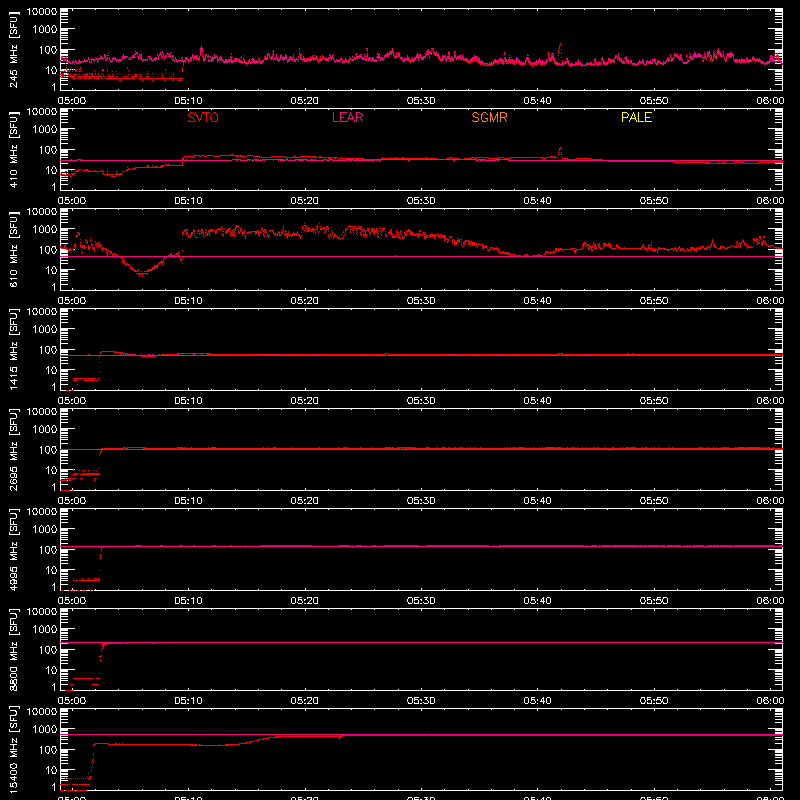The width and height of the screenshot is (800, 800).
Task: Click 06:00 tick label under 610 MHz plot
Action: pos(770,301)
